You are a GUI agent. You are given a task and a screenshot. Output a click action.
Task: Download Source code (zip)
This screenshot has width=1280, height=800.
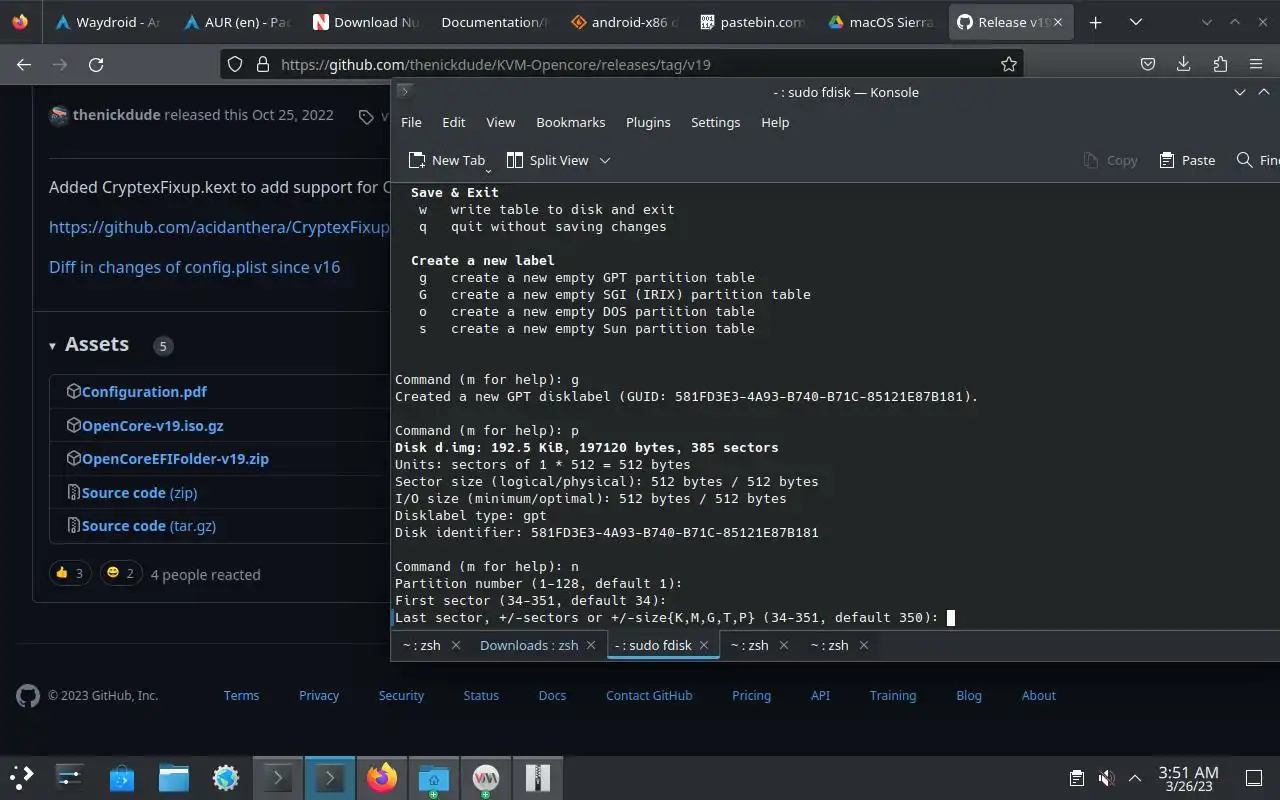coord(139,493)
